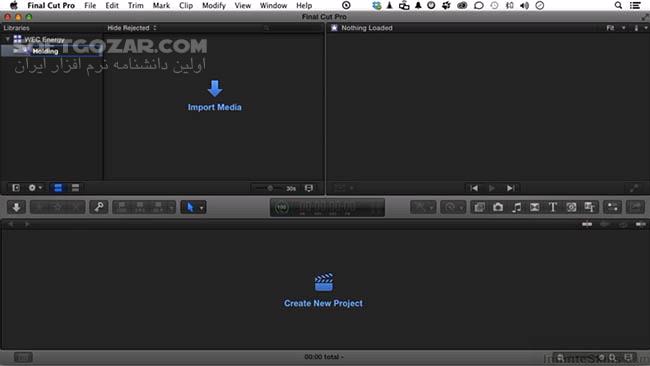
Task: Show the Effects browser
Action: [480, 207]
